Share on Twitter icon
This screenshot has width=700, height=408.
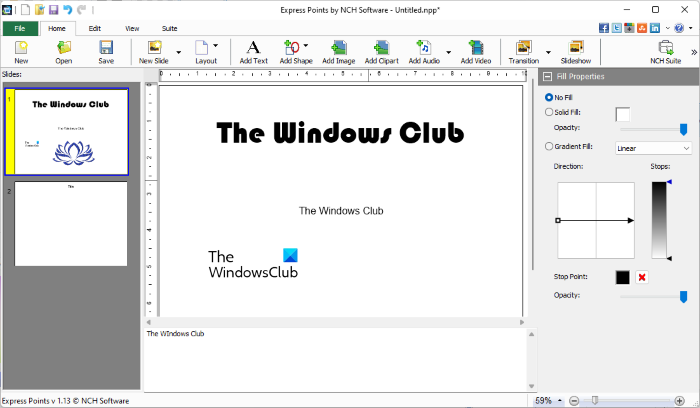[x=617, y=28]
